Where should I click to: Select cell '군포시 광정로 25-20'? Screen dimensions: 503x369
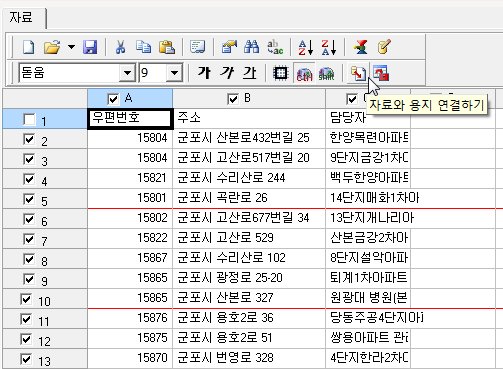[x=249, y=278]
